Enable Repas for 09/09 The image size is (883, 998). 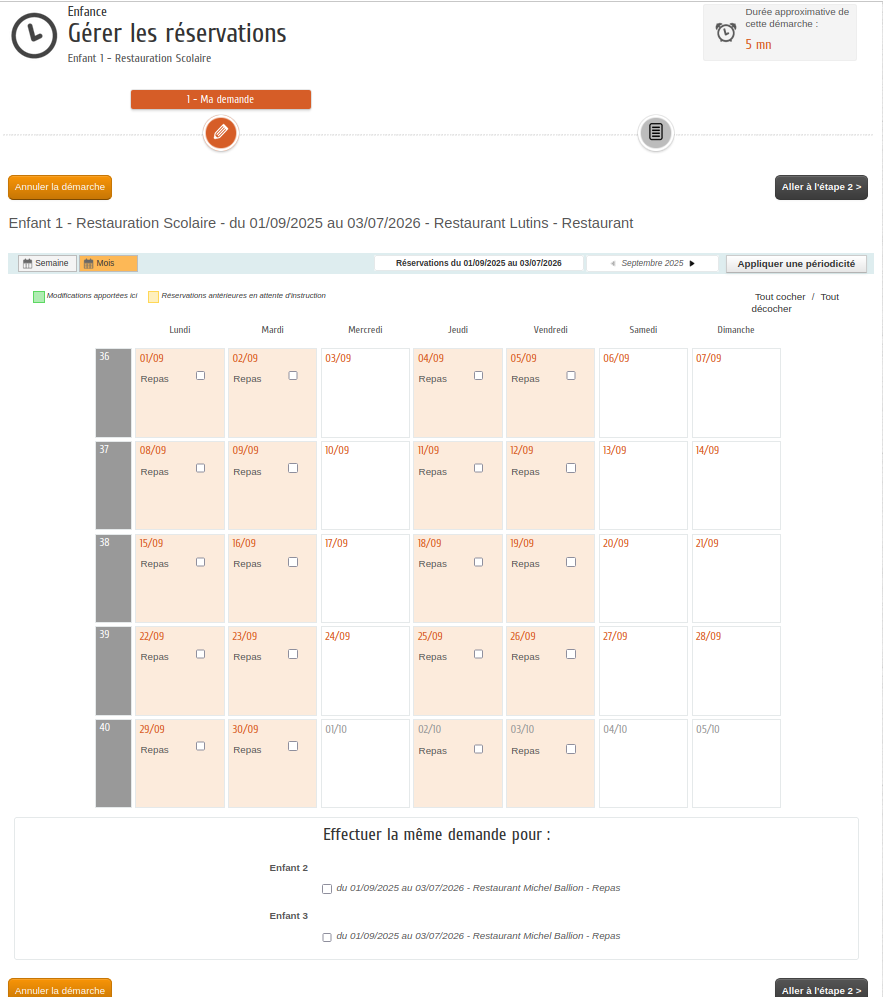tap(293, 468)
